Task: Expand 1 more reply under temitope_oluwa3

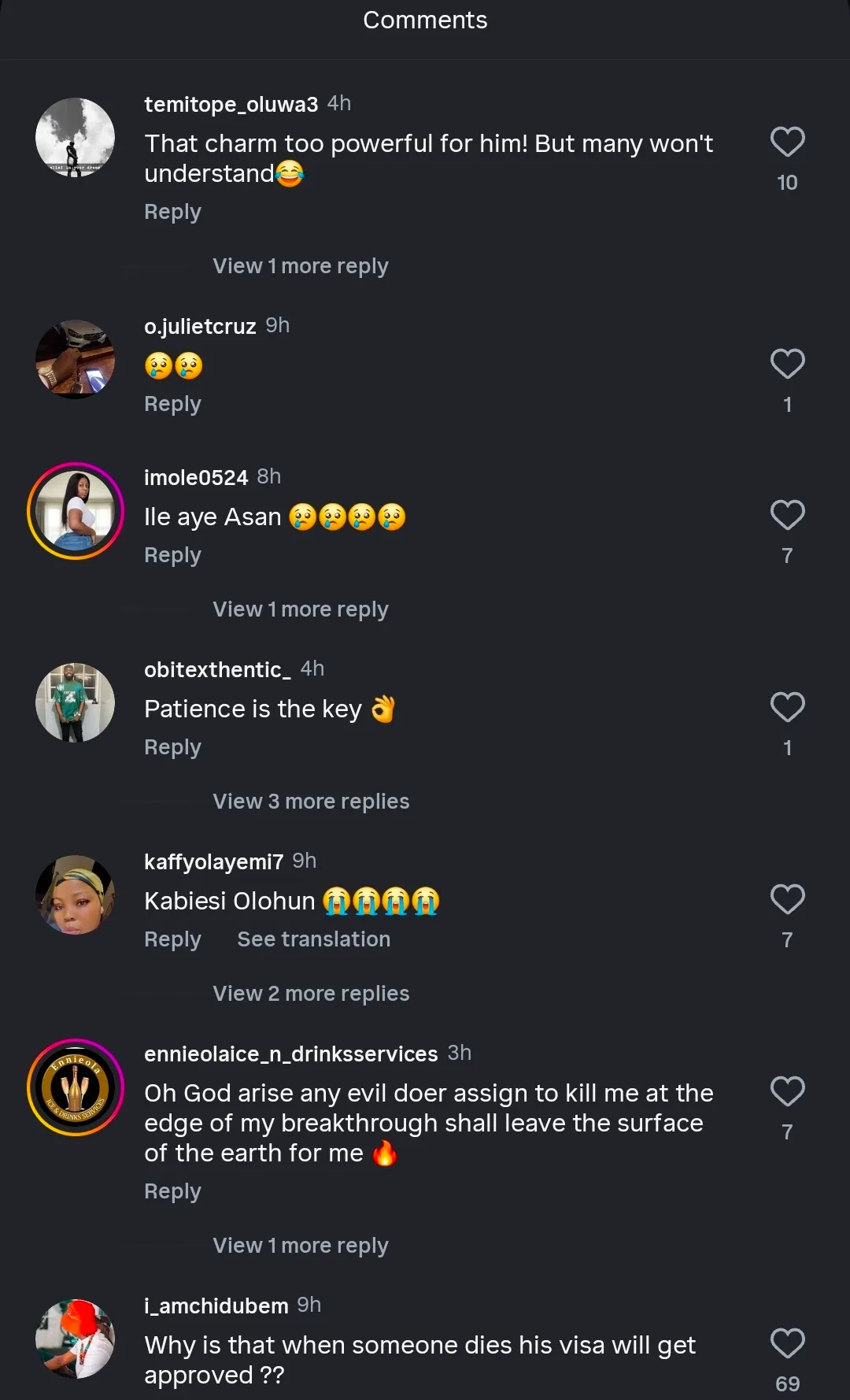Action: point(300,266)
